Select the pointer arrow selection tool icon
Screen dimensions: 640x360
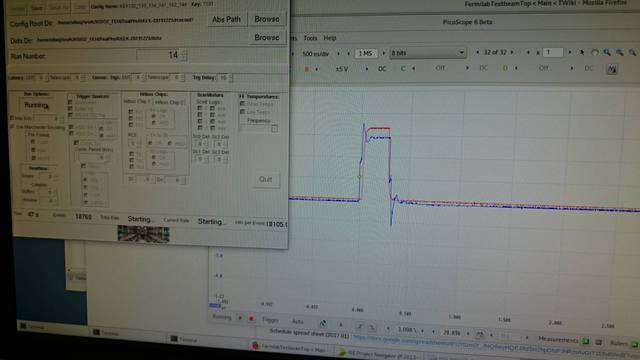(x=582, y=52)
